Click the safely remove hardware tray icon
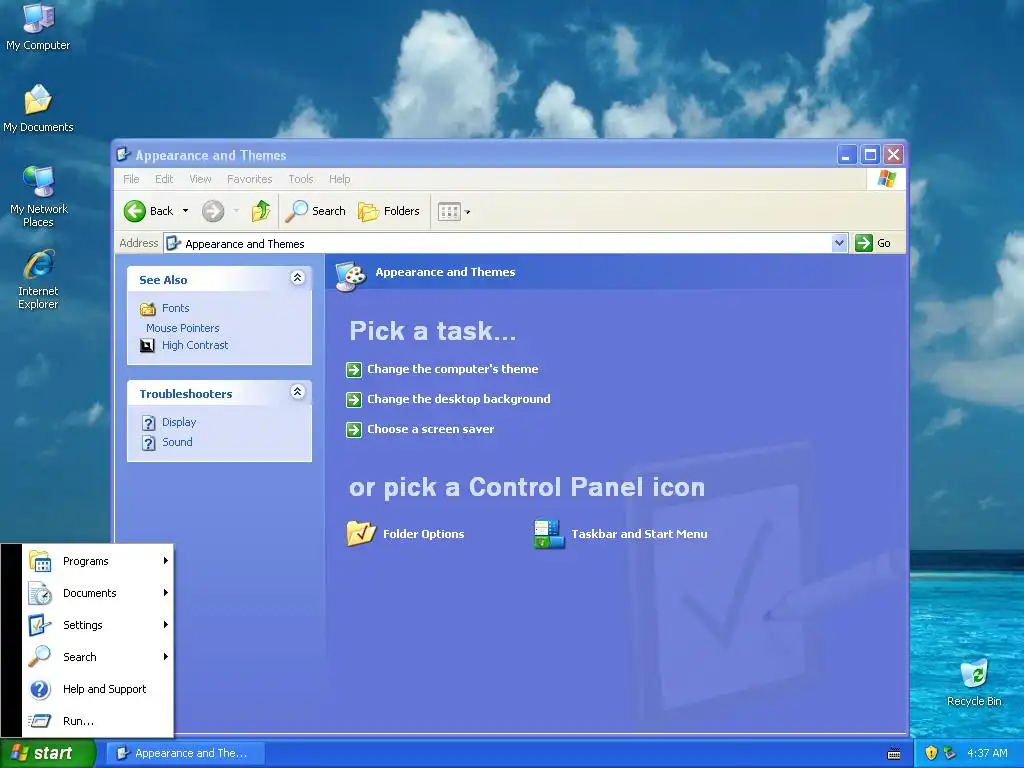 (x=949, y=753)
